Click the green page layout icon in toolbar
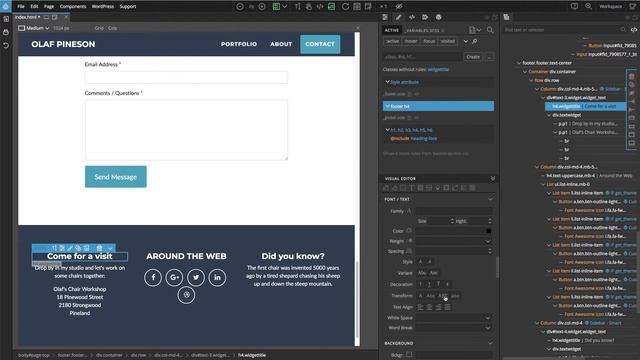Image resolution: width=640 pixels, height=360 pixels. pyautogui.click(x=276, y=7)
